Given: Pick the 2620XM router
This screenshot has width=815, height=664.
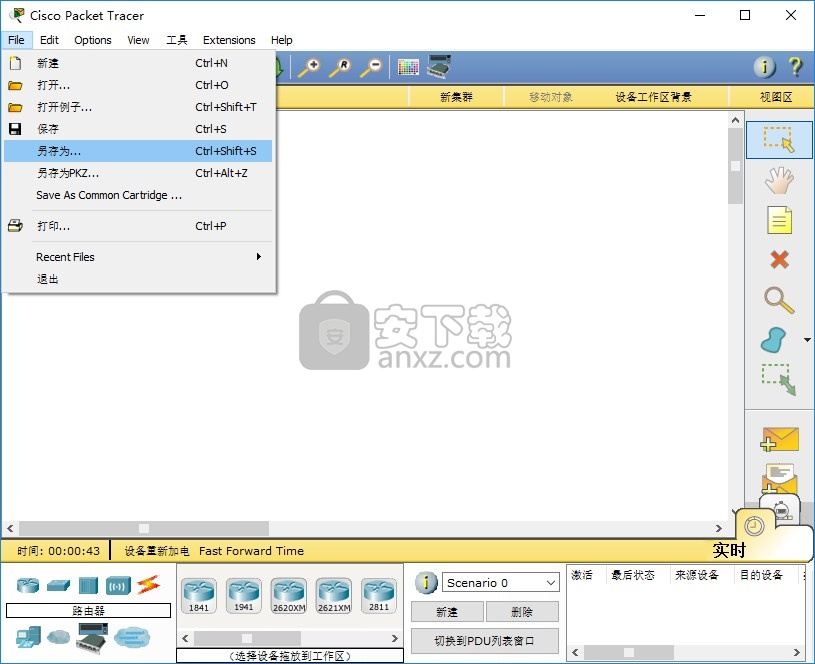Looking at the screenshot, I should [x=289, y=596].
